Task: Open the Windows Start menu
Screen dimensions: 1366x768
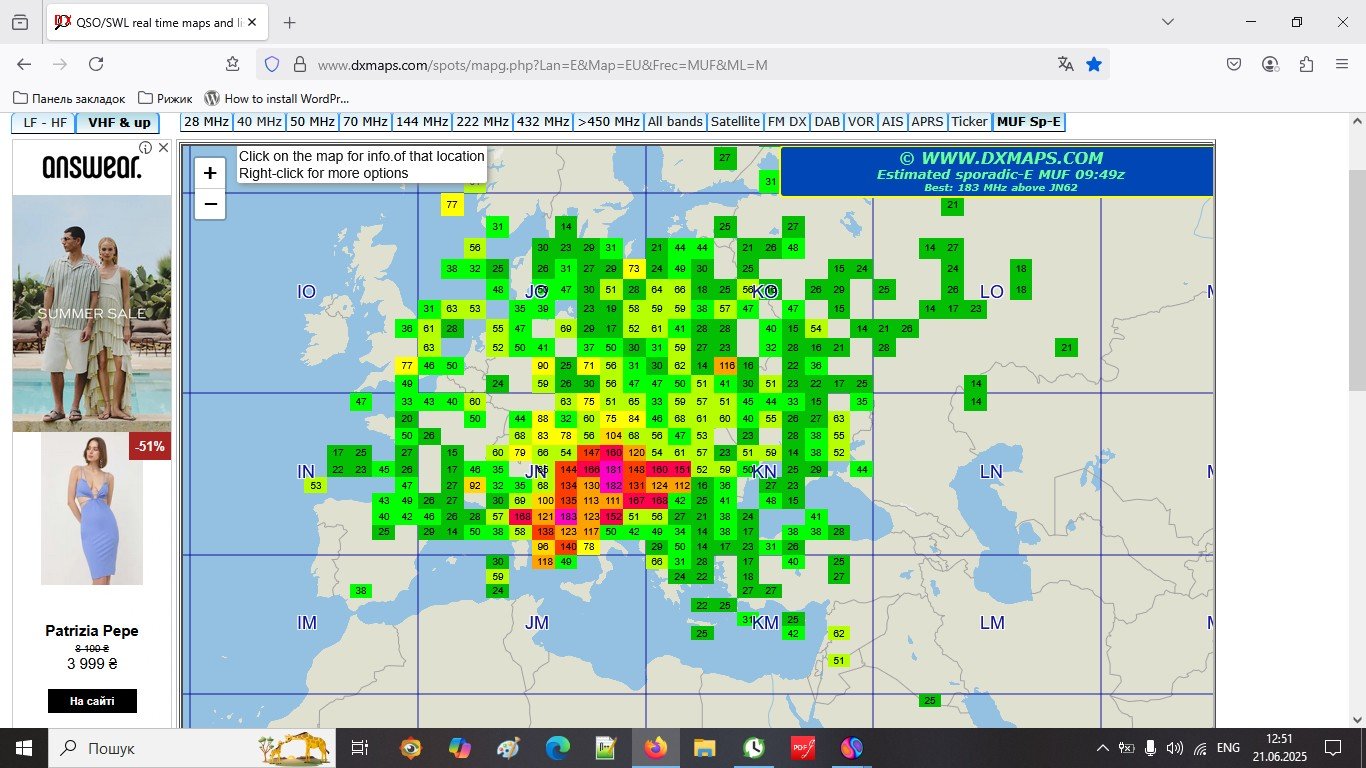Action: point(24,748)
